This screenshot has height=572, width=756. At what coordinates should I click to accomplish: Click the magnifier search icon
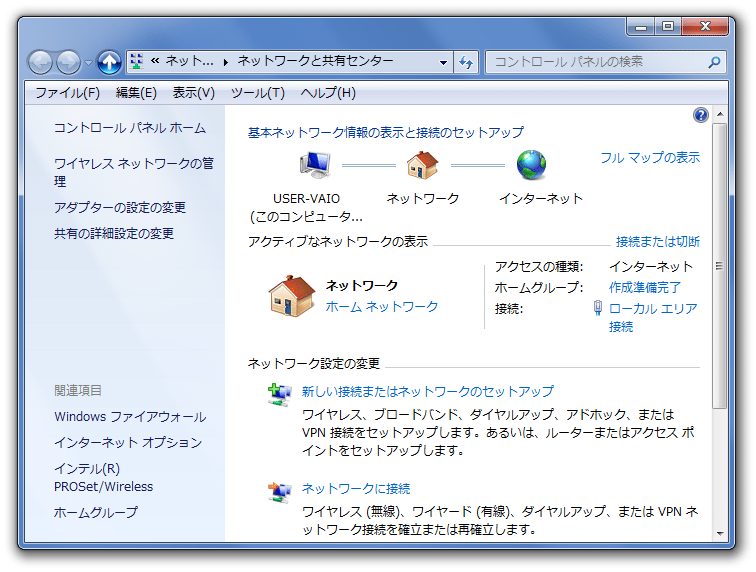714,62
